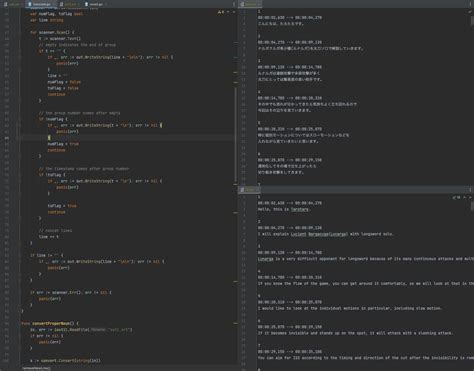The image size is (474, 371).
Task: Click the 's := convert.ConvertString(in)' line
Action: click(65, 360)
